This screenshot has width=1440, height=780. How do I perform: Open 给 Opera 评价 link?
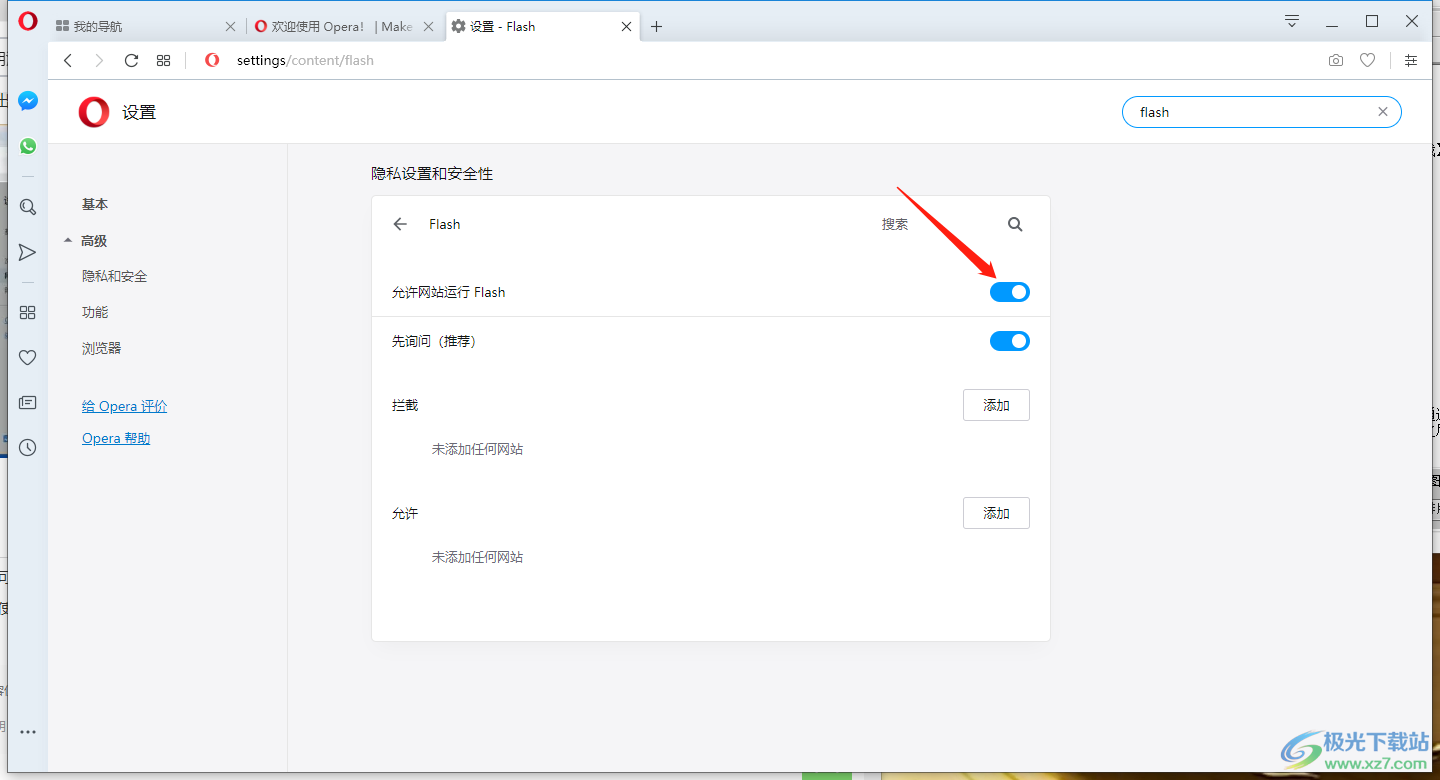tap(125, 406)
